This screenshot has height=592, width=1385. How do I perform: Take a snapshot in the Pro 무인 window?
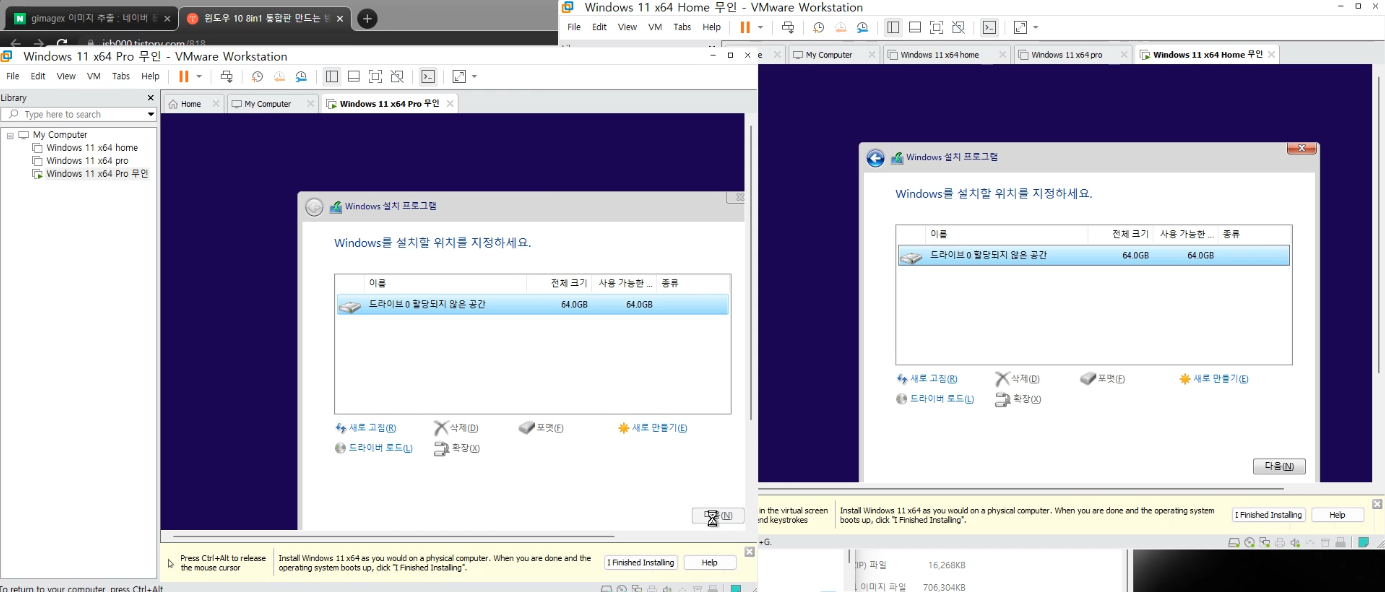pos(257,76)
